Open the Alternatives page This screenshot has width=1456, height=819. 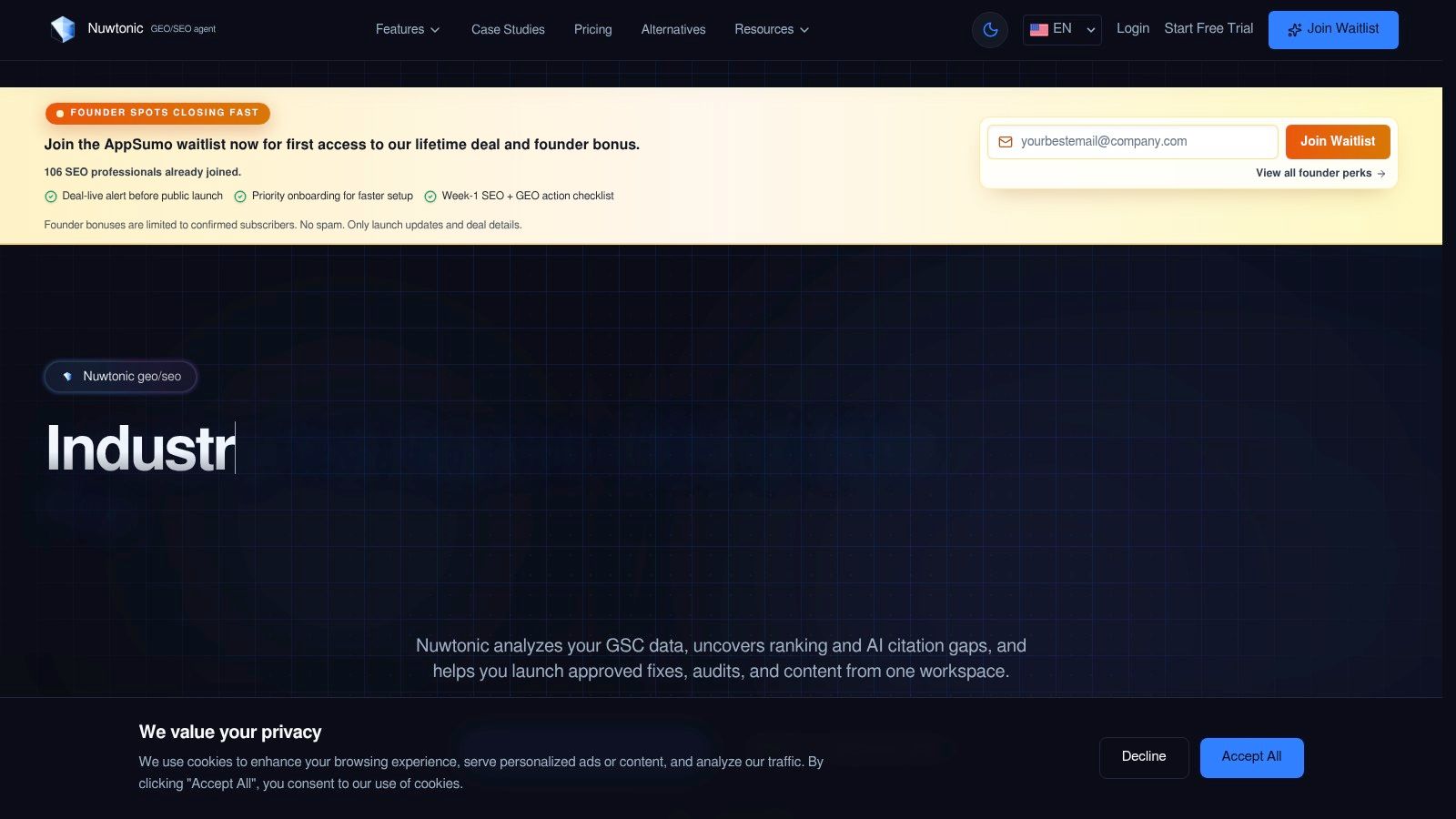click(x=673, y=29)
